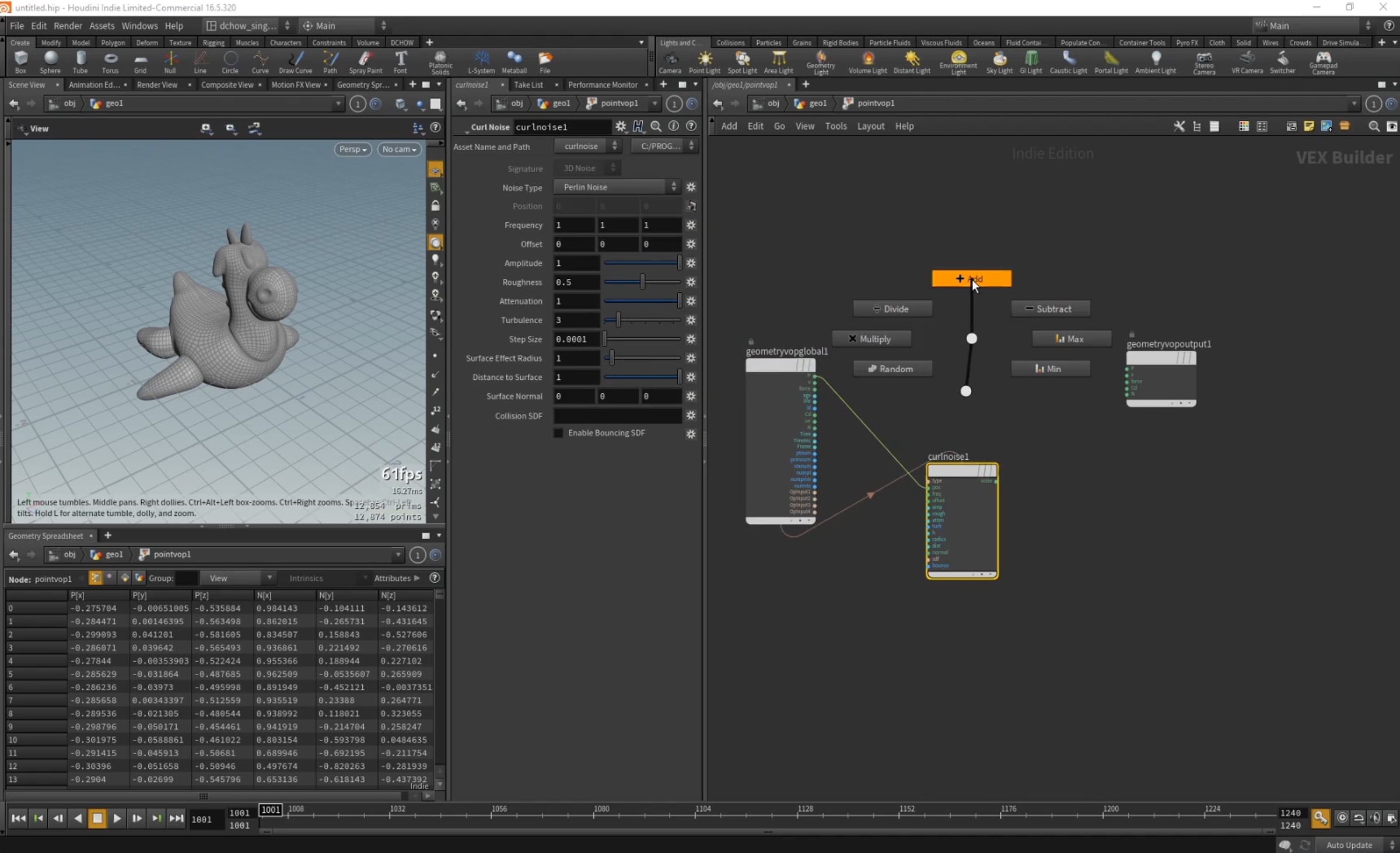Create a Metaball from the shelf
The image size is (1400, 853).
514,62
